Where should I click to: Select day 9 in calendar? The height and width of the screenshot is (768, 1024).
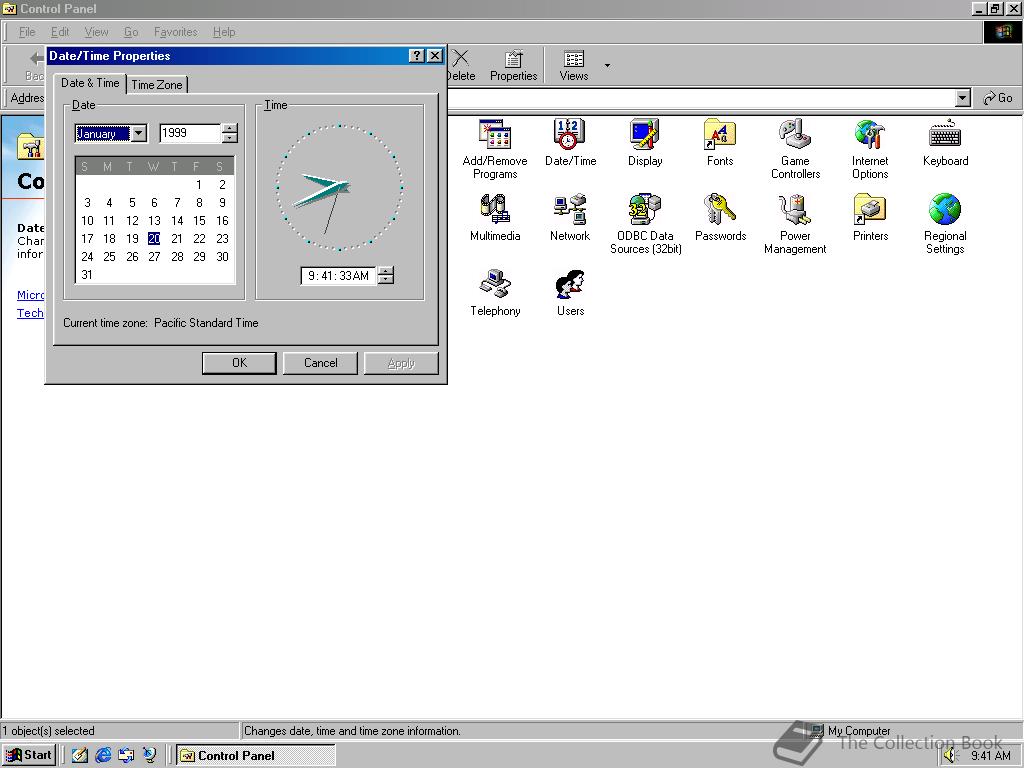[x=222, y=202]
